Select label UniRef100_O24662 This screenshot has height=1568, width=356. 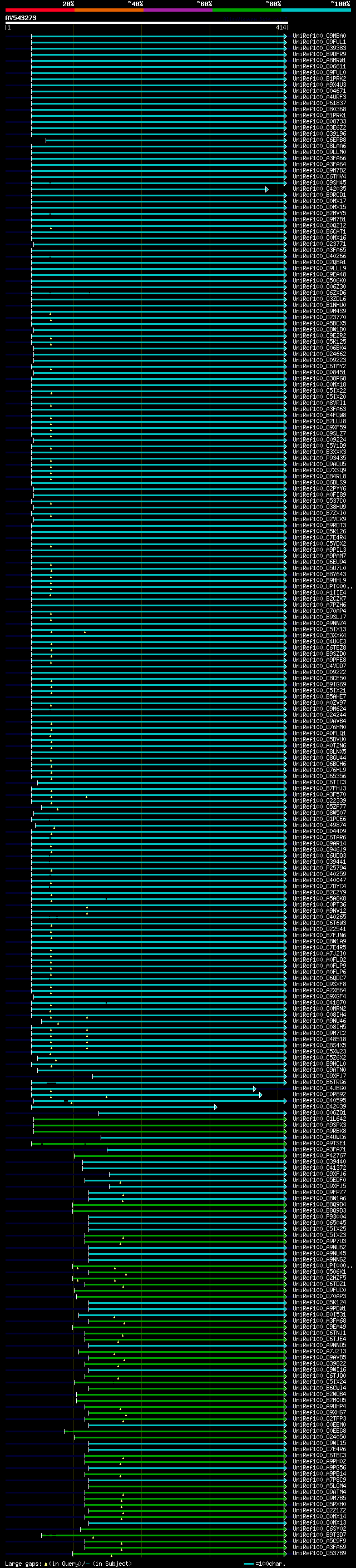tap(319, 354)
